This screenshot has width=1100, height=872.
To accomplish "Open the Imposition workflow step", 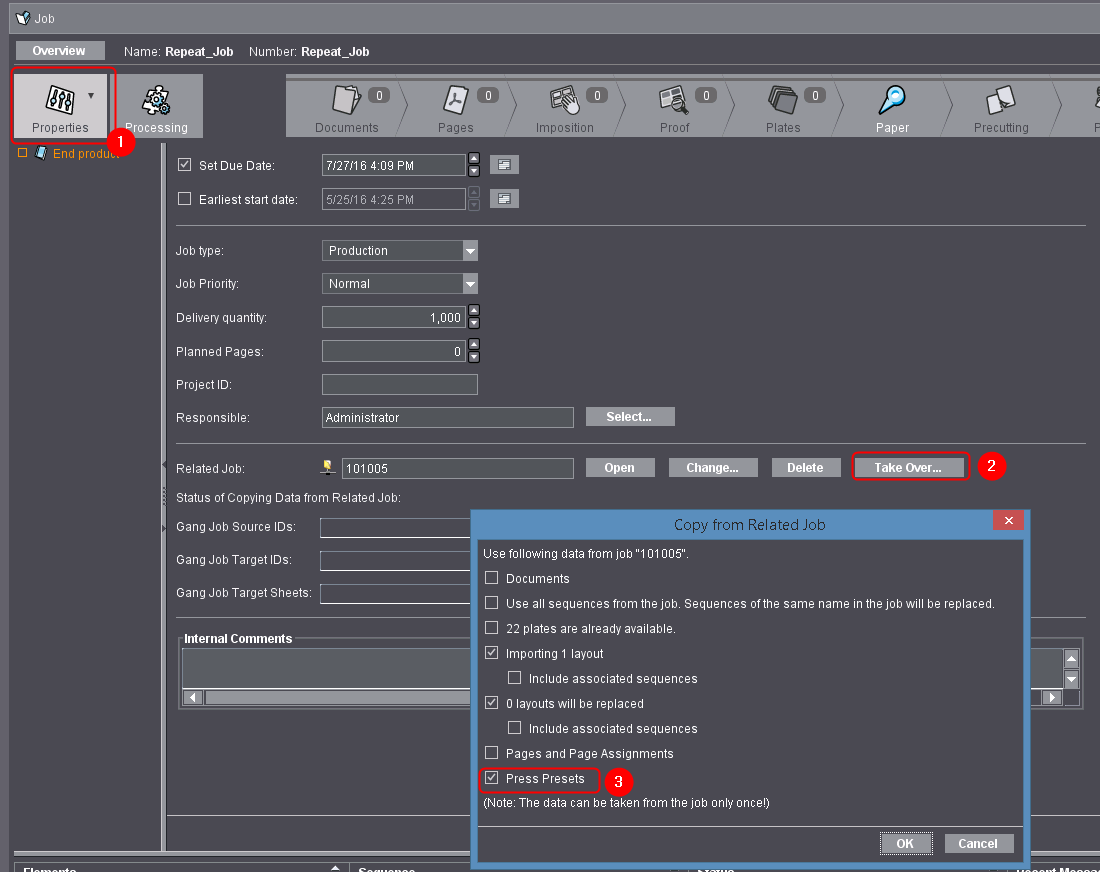I will [564, 100].
